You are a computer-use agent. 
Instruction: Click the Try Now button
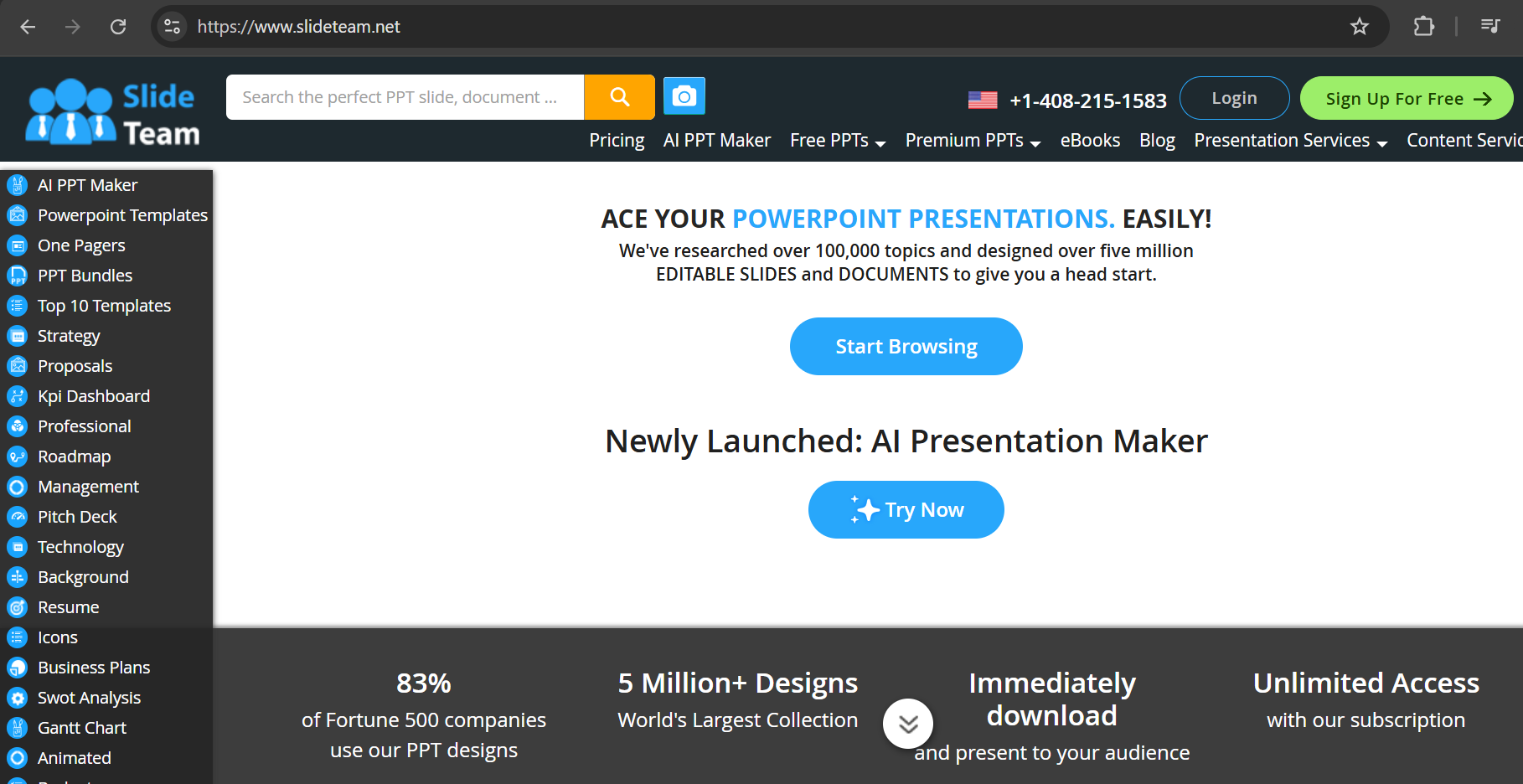coord(906,509)
